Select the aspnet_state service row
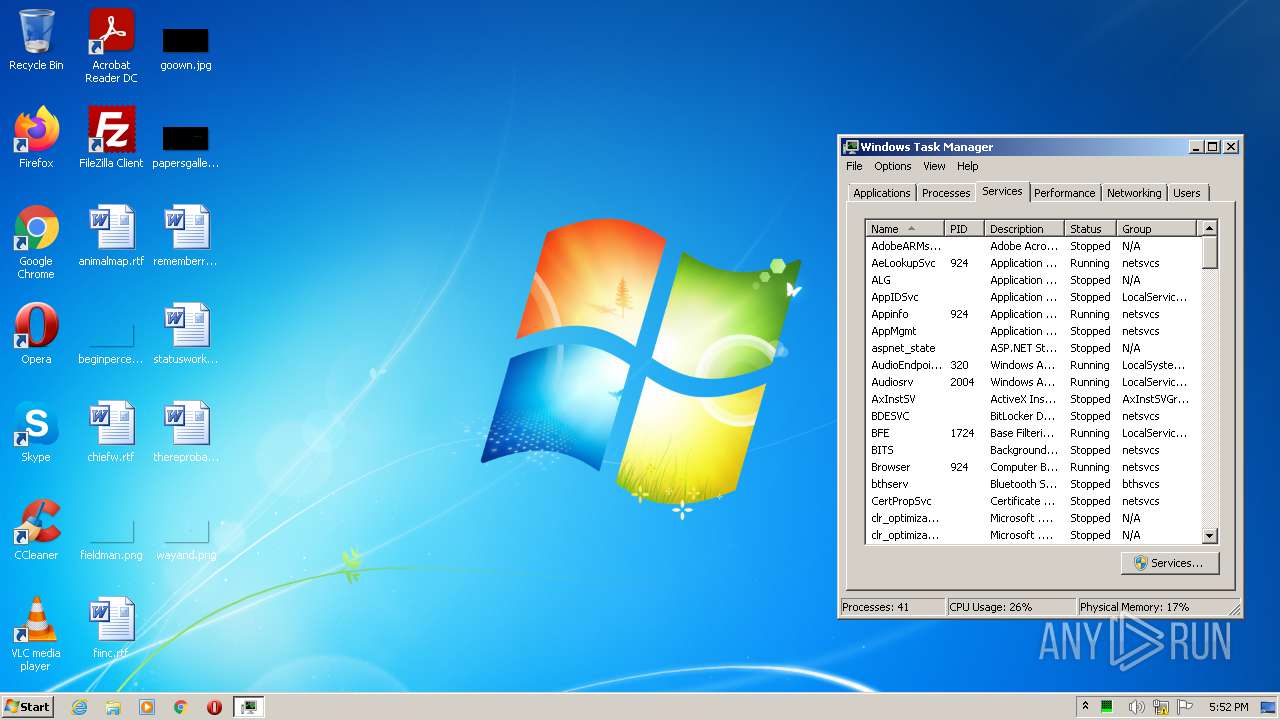 (x=1033, y=348)
